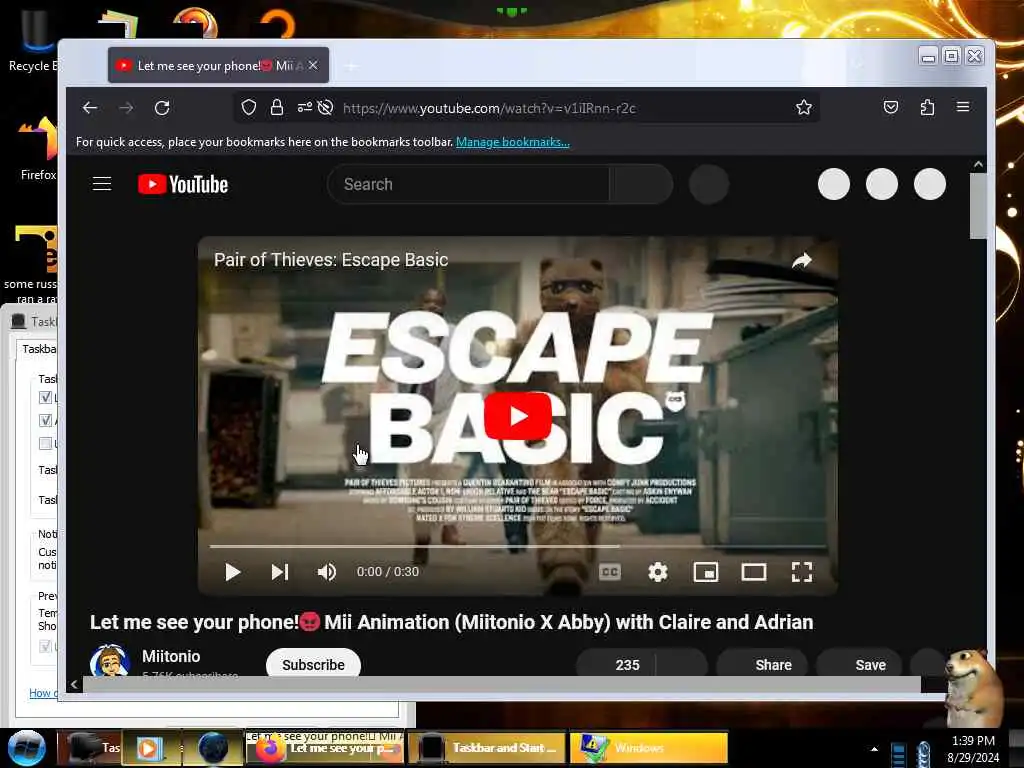Show hidden tray icons arrow
The height and width of the screenshot is (768, 1024).
[874, 749]
